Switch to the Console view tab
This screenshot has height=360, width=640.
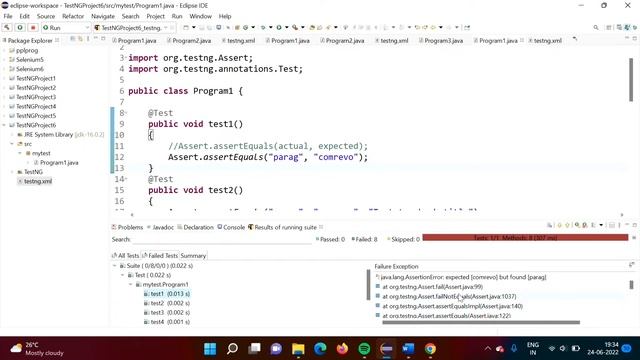coord(231,227)
